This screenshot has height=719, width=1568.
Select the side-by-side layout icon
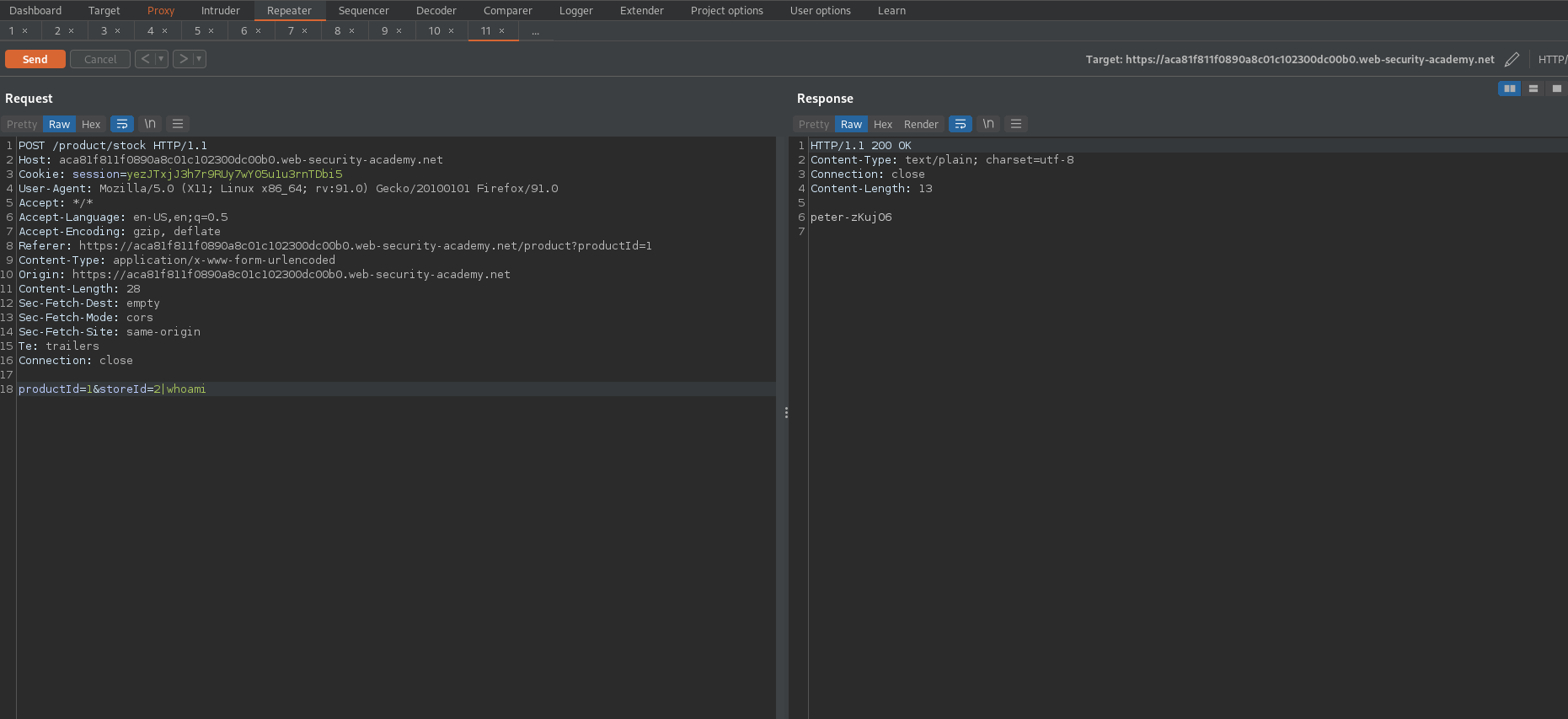pos(1510,89)
